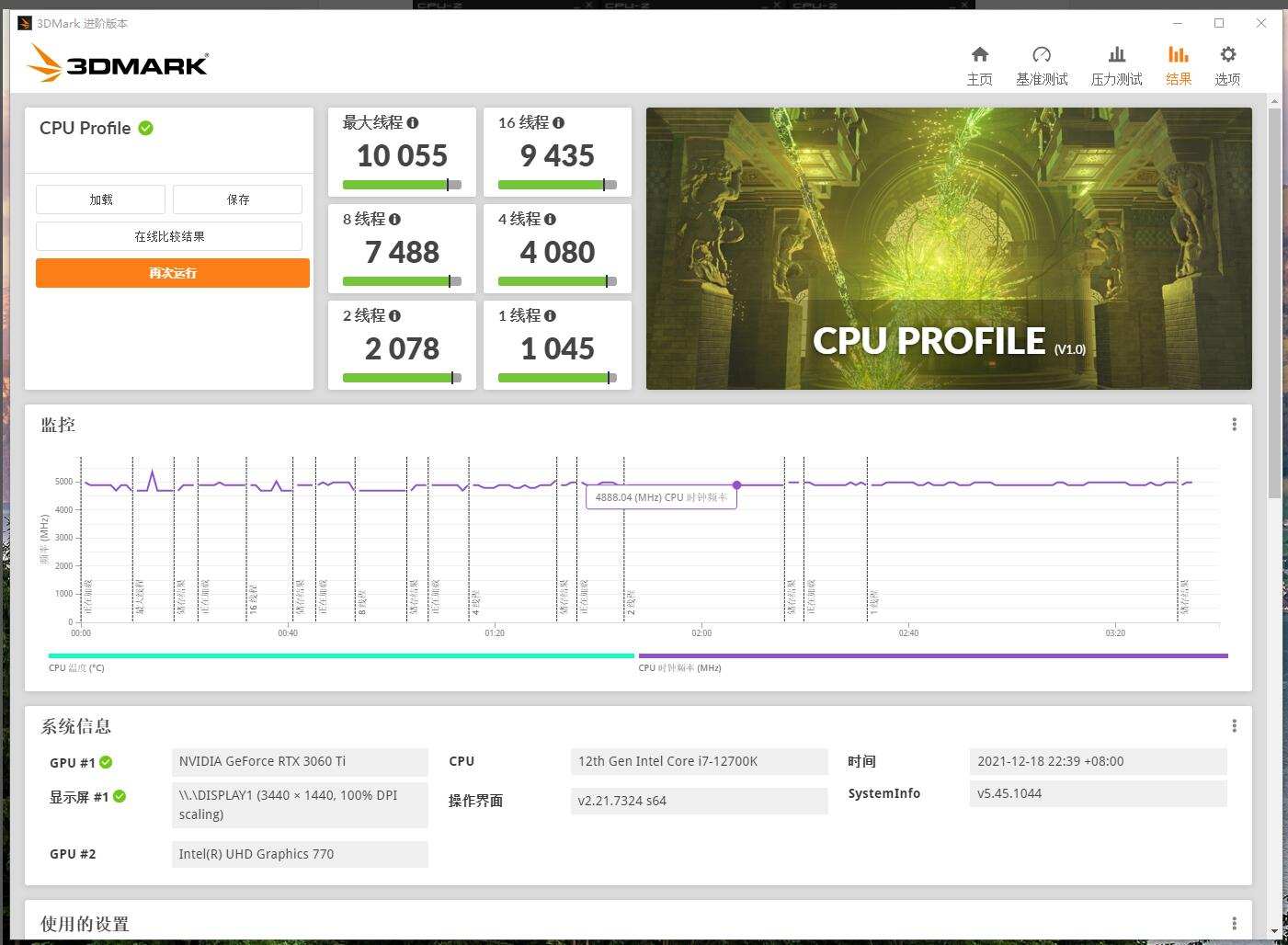Toggle CPU 时钟频率 purple legend line
The height and width of the screenshot is (945, 1288).
[932, 656]
